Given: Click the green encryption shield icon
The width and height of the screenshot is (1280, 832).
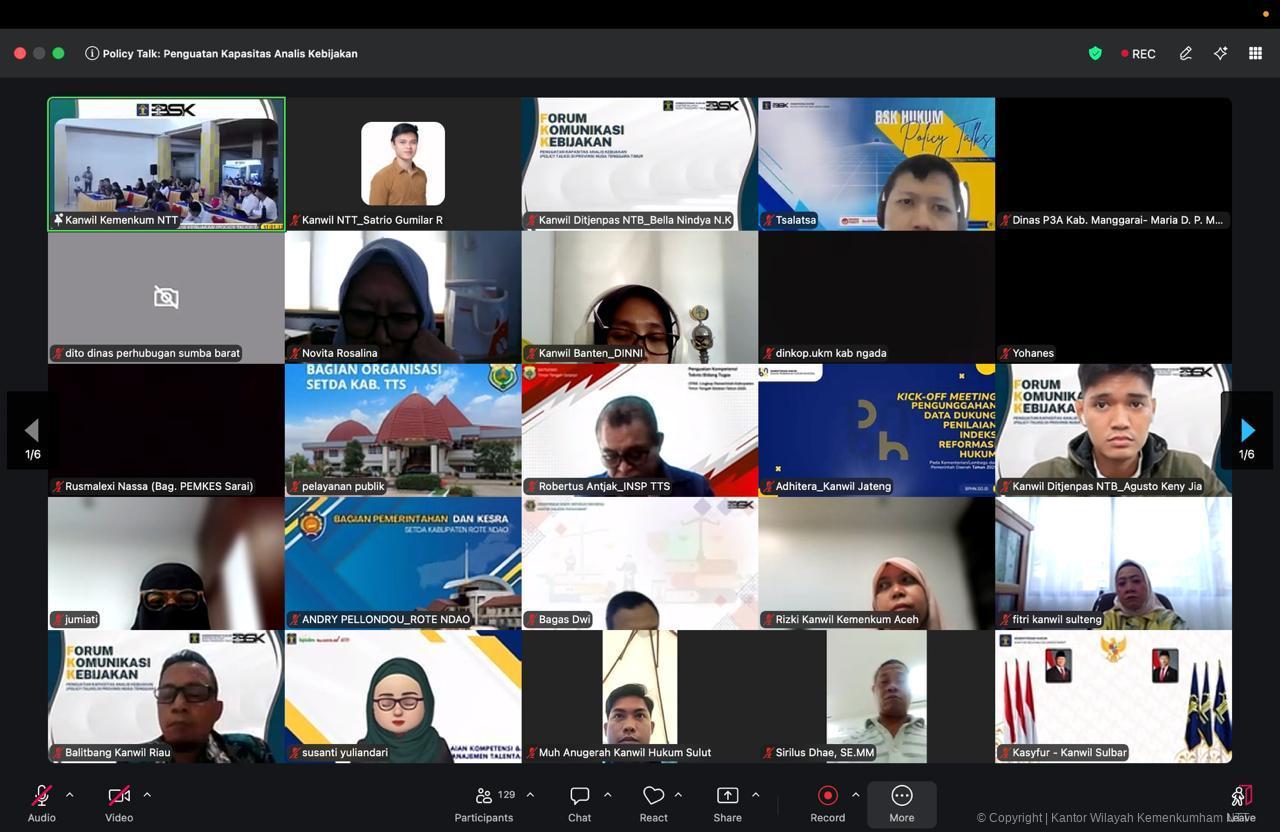Looking at the screenshot, I should coord(1095,54).
